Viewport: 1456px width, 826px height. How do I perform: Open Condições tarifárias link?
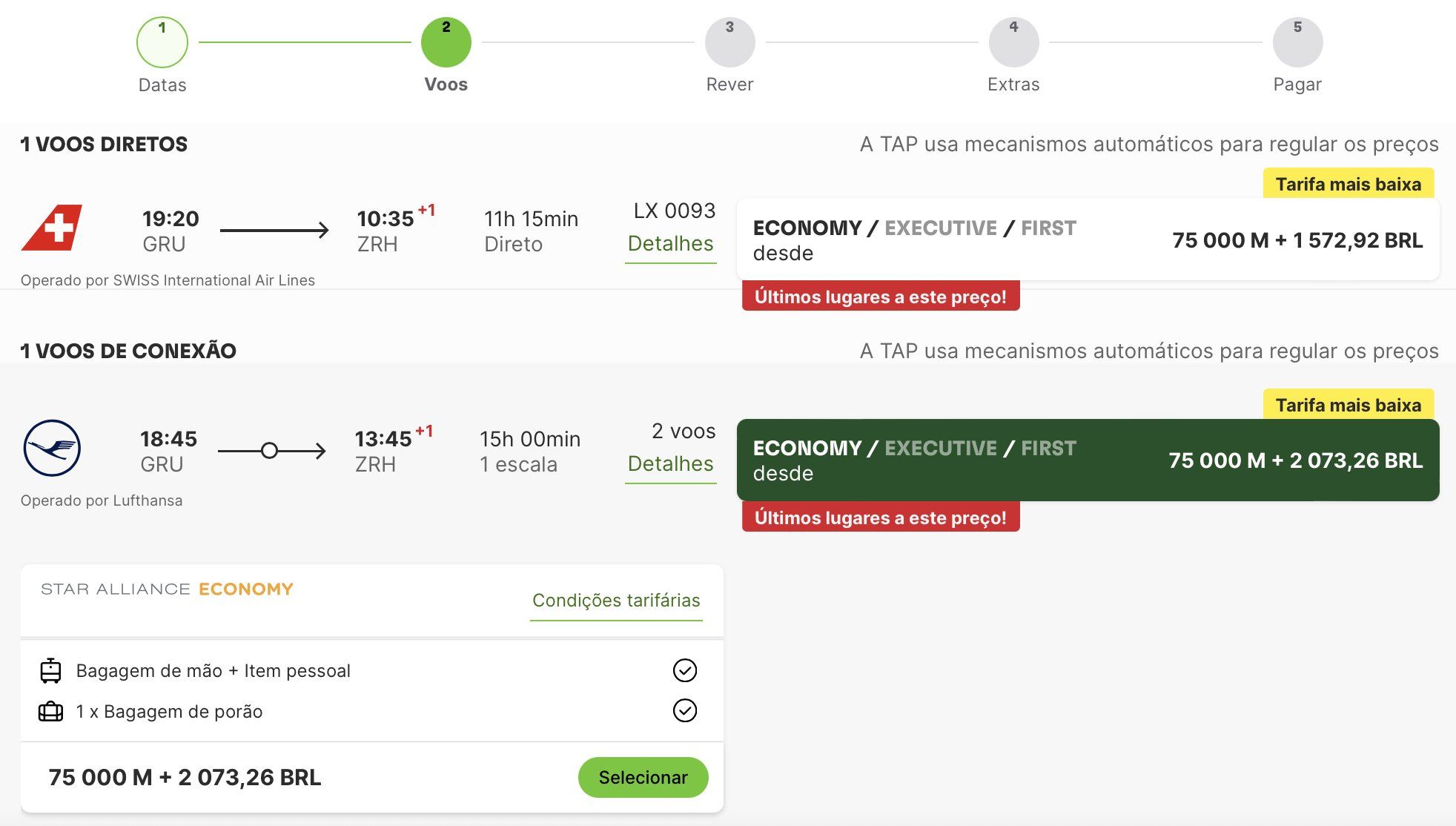(x=616, y=600)
